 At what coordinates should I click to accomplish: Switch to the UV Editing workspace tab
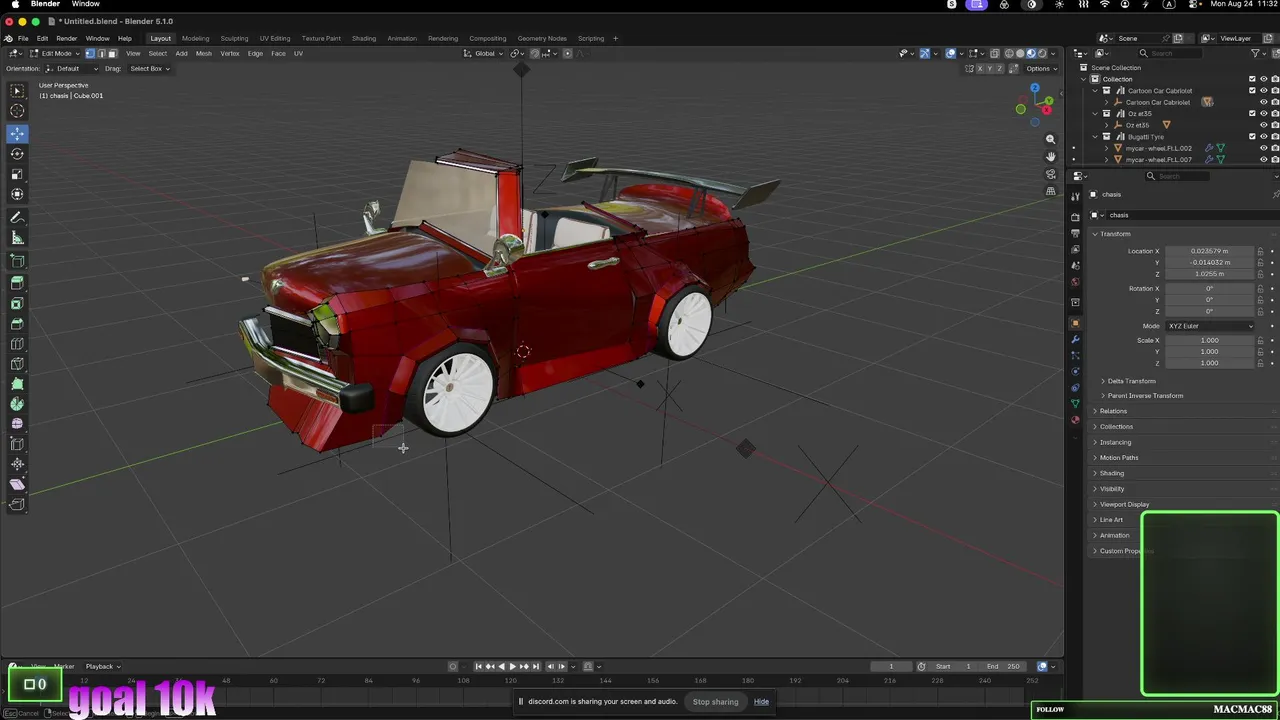pyautogui.click(x=275, y=38)
